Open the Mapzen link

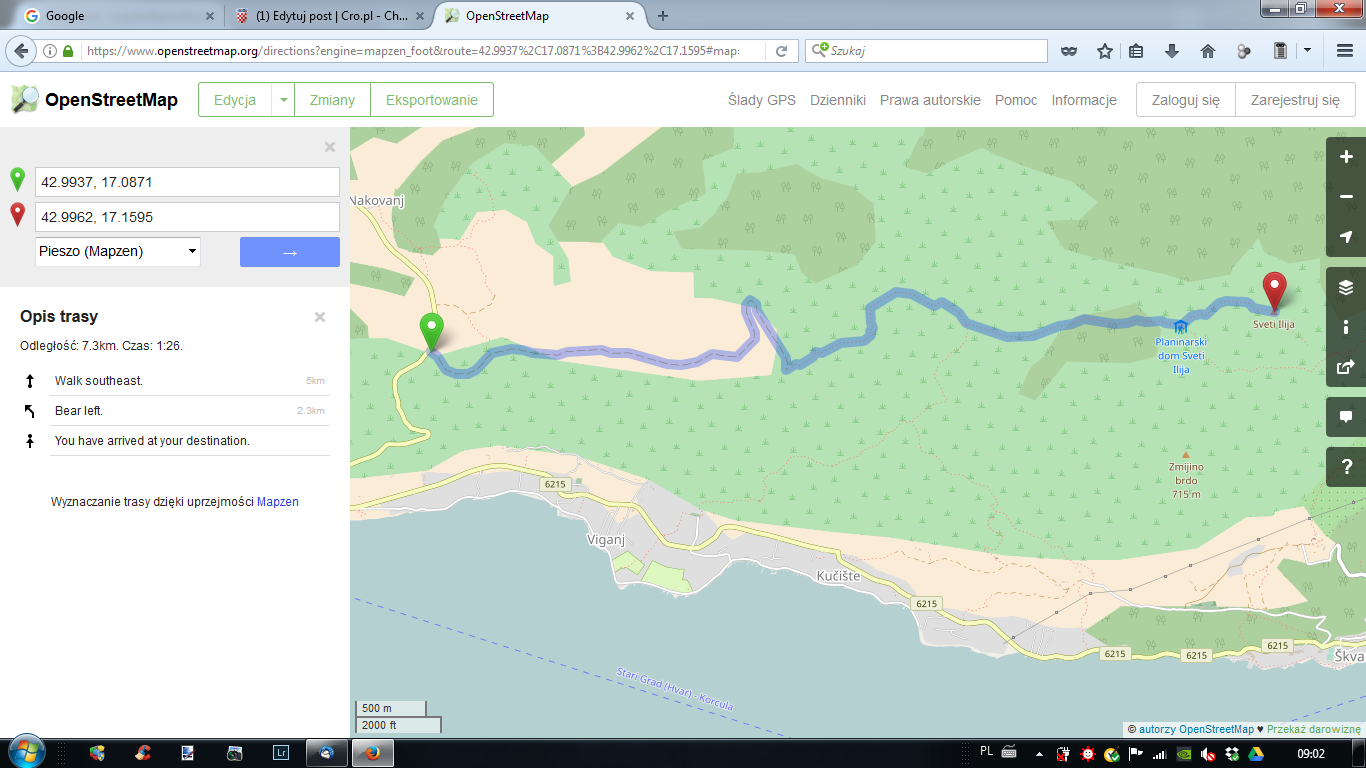pyautogui.click(x=277, y=502)
